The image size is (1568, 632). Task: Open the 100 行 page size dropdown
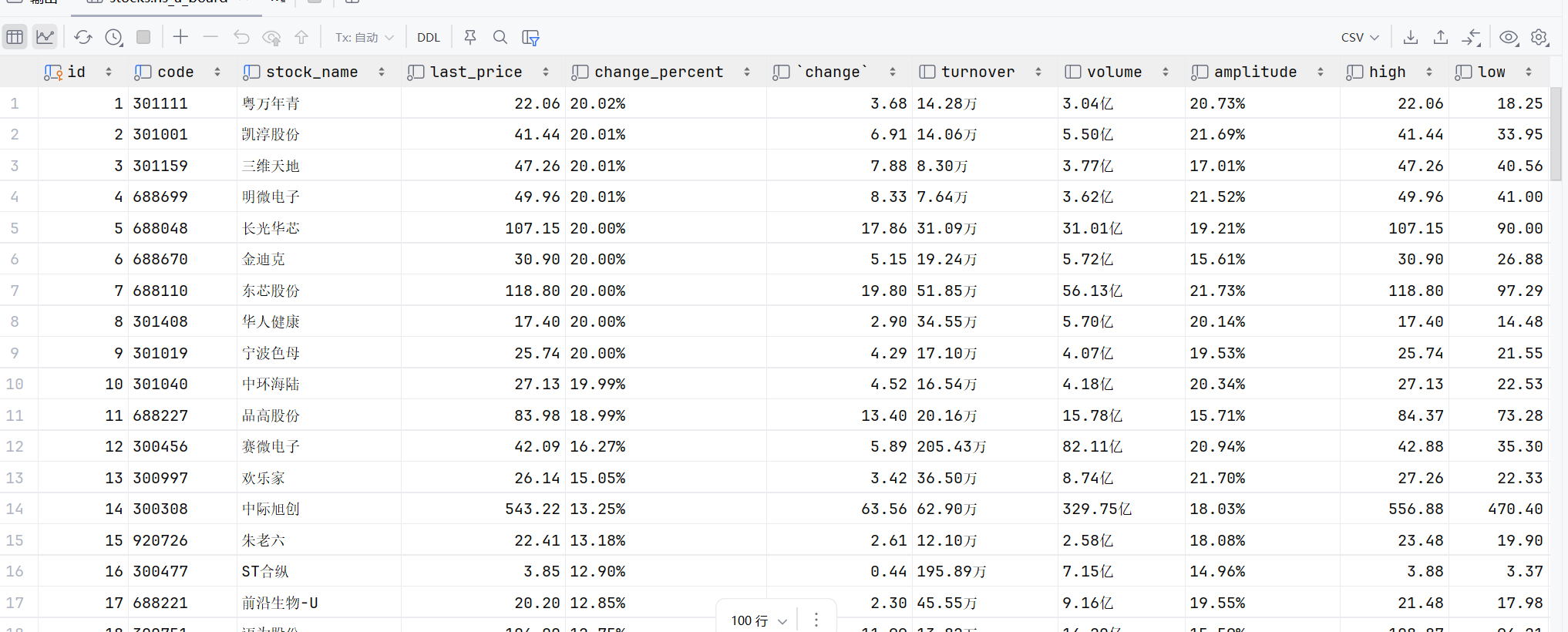pyautogui.click(x=759, y=620)
